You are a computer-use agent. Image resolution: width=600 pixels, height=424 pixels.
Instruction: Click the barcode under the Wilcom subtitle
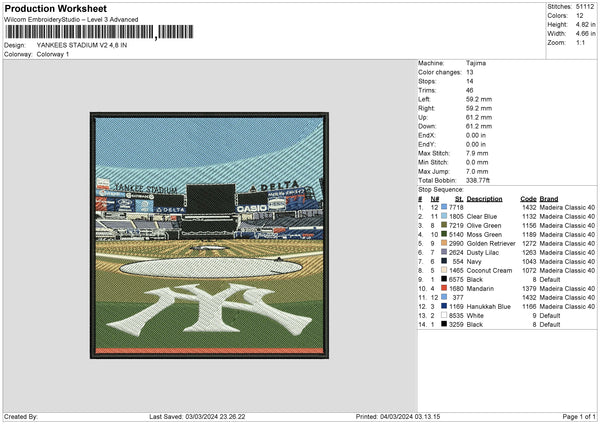click(99, 32)
